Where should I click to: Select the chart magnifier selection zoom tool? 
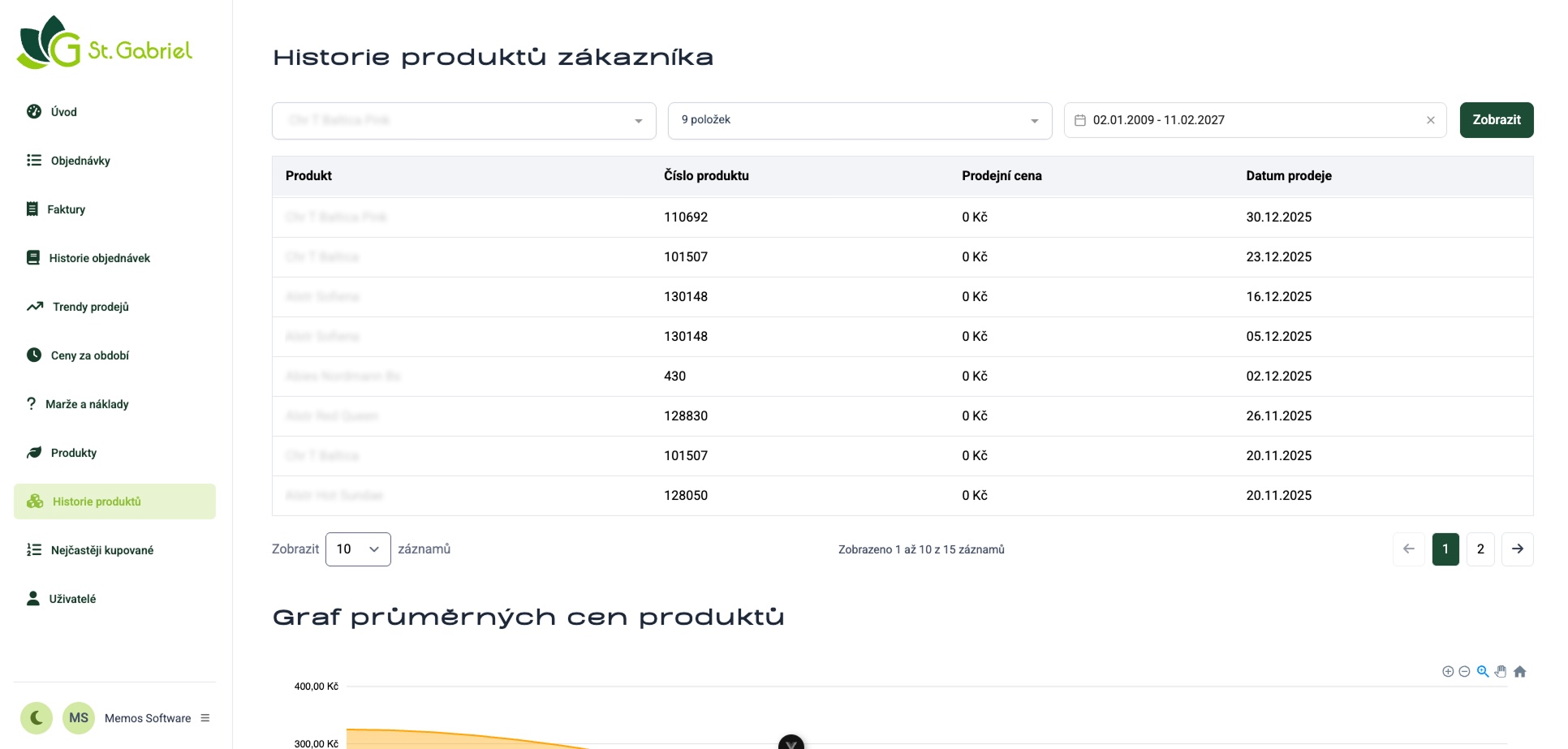[1483, 671]
